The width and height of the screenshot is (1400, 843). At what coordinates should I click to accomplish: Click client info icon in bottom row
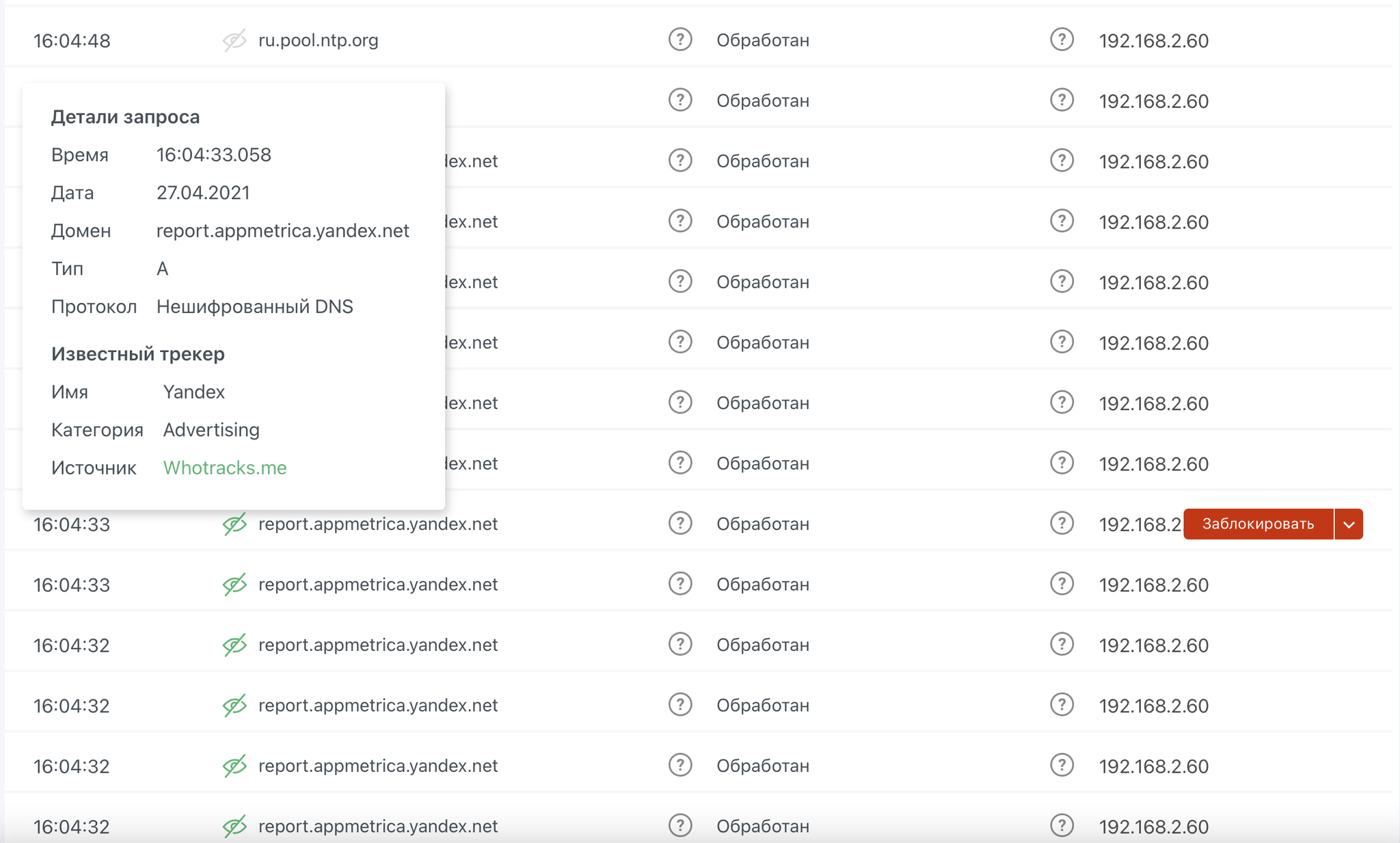1062,826
